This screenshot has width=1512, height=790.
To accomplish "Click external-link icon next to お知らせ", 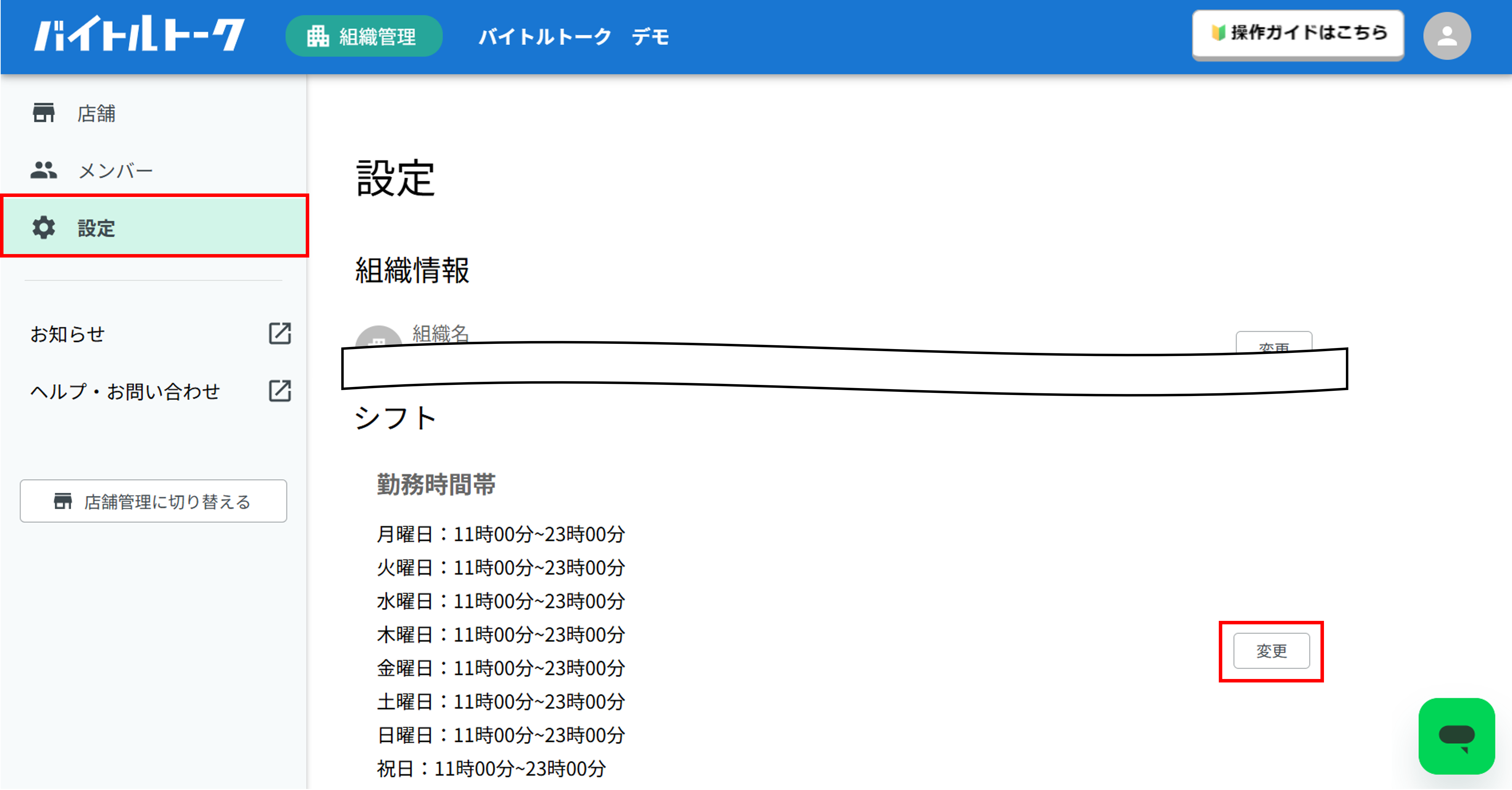I will pos(280,333).
